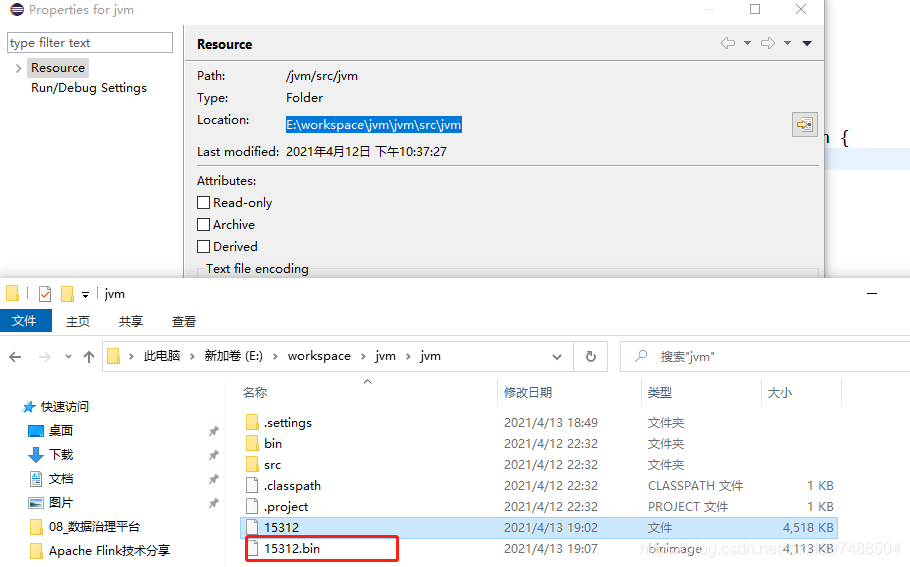Open the back history dropdown arrow
The image size is (910, 567).
(748, 43)
